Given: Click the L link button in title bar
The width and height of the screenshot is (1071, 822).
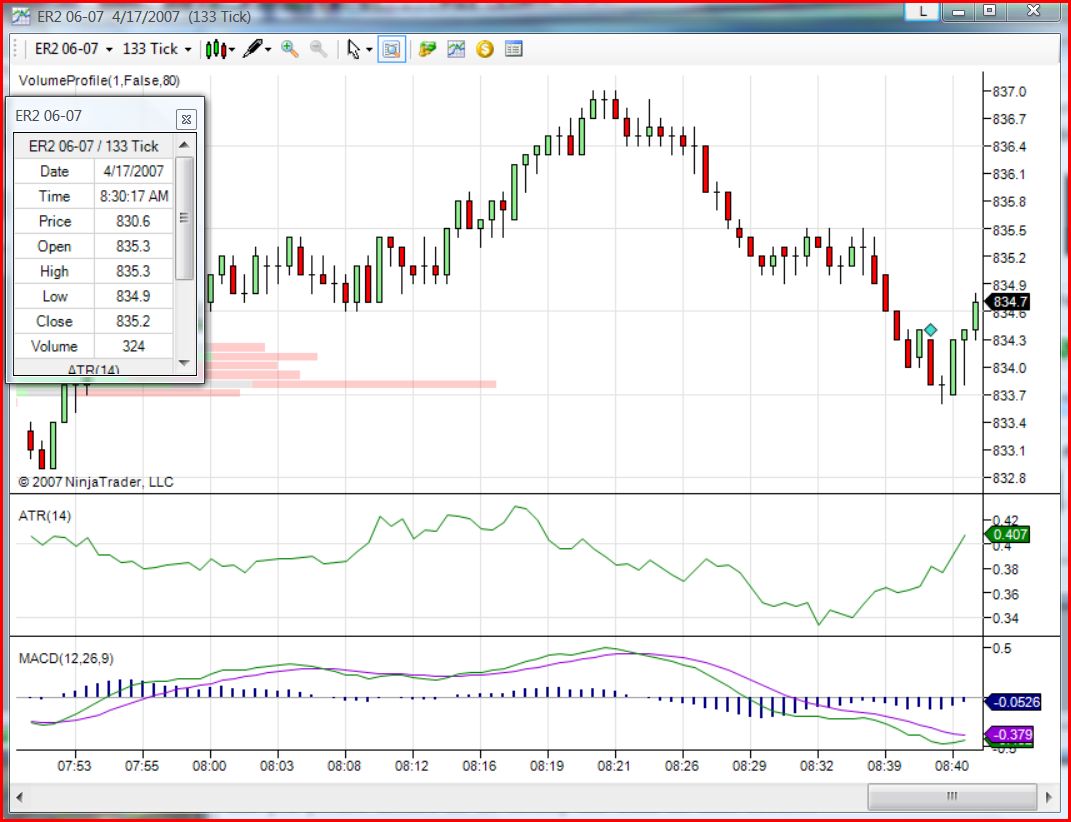Looking at the screenshot, I should coord(923,11).
